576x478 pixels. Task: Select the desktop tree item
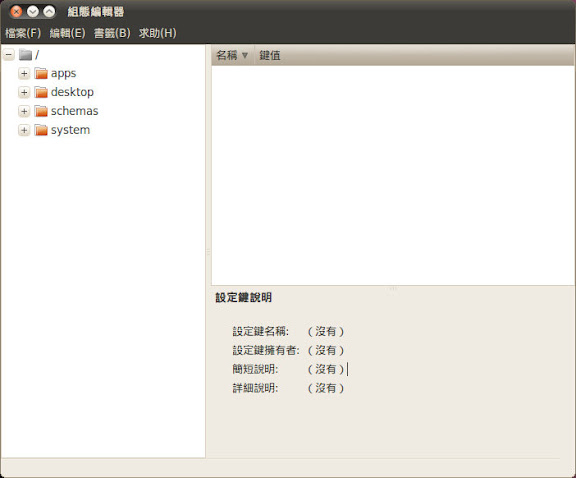[72, 92]
